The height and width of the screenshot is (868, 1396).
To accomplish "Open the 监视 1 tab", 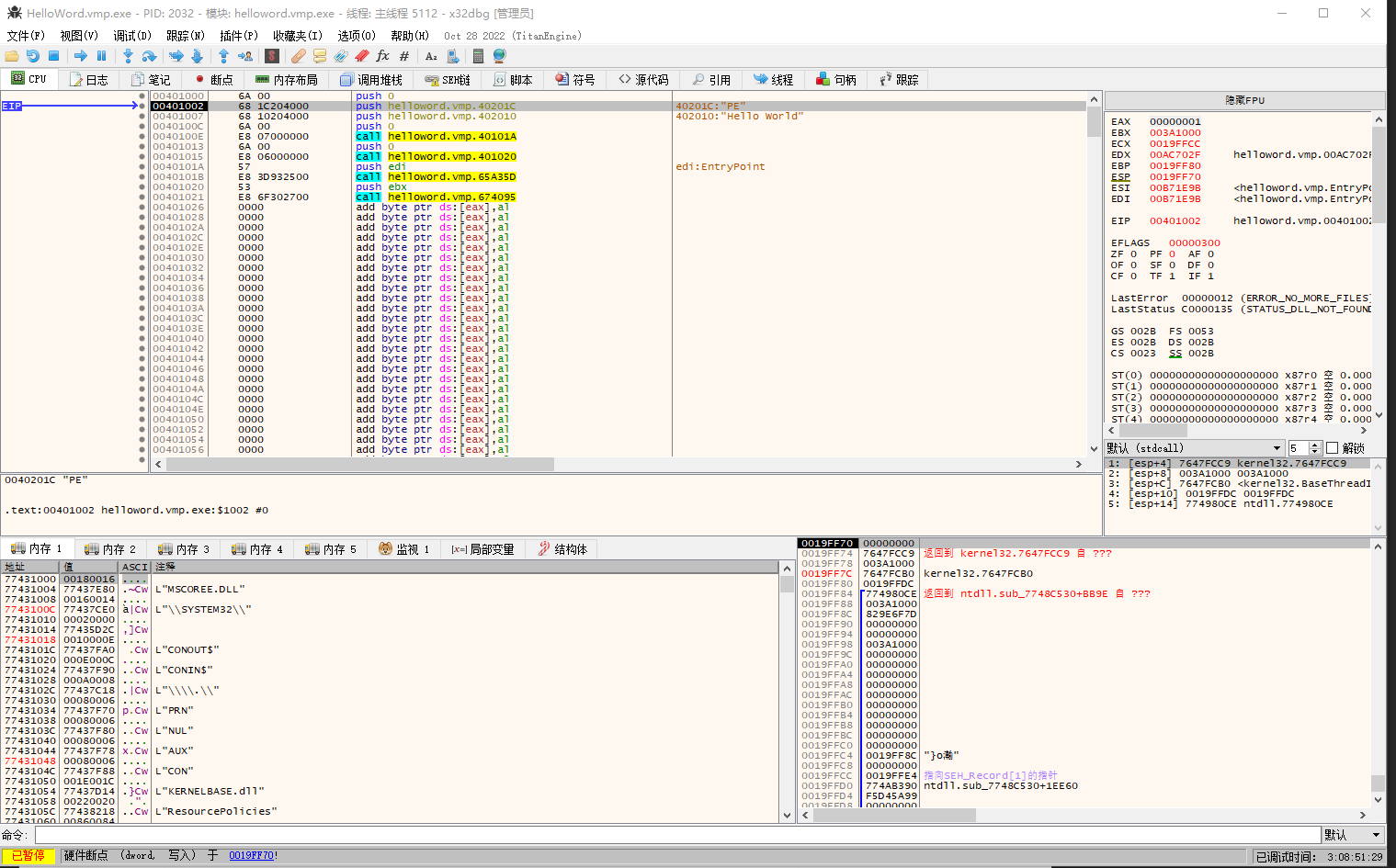I will (x=404, y=549).
